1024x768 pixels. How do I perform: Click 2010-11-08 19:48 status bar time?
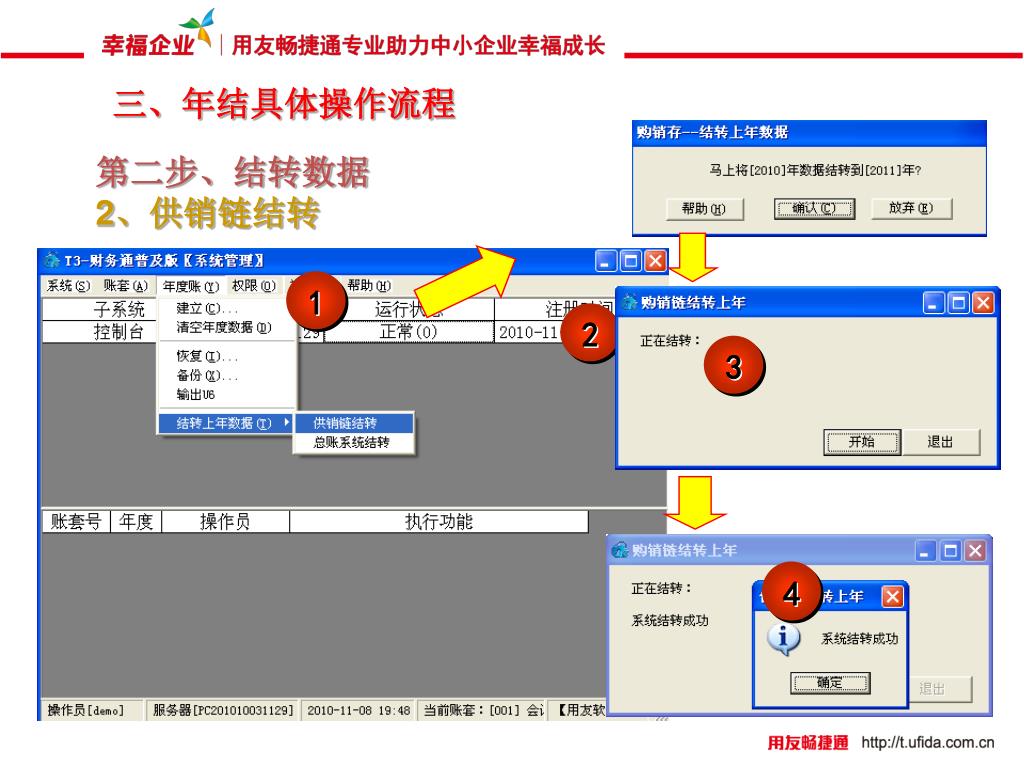pyautogui.click(x=359, y=710)
